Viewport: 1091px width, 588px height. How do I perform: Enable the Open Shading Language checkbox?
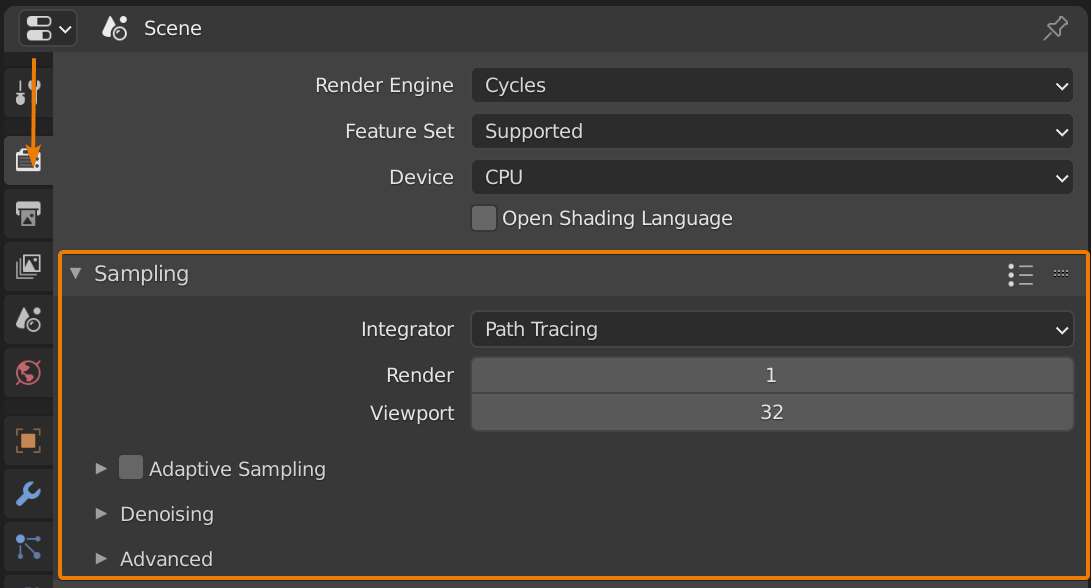(484, 218)
